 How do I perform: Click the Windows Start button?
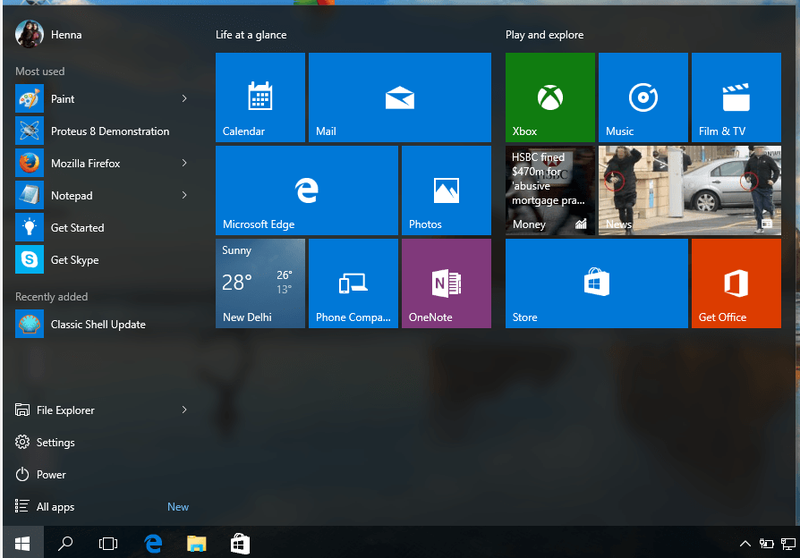tap(22, 544)
